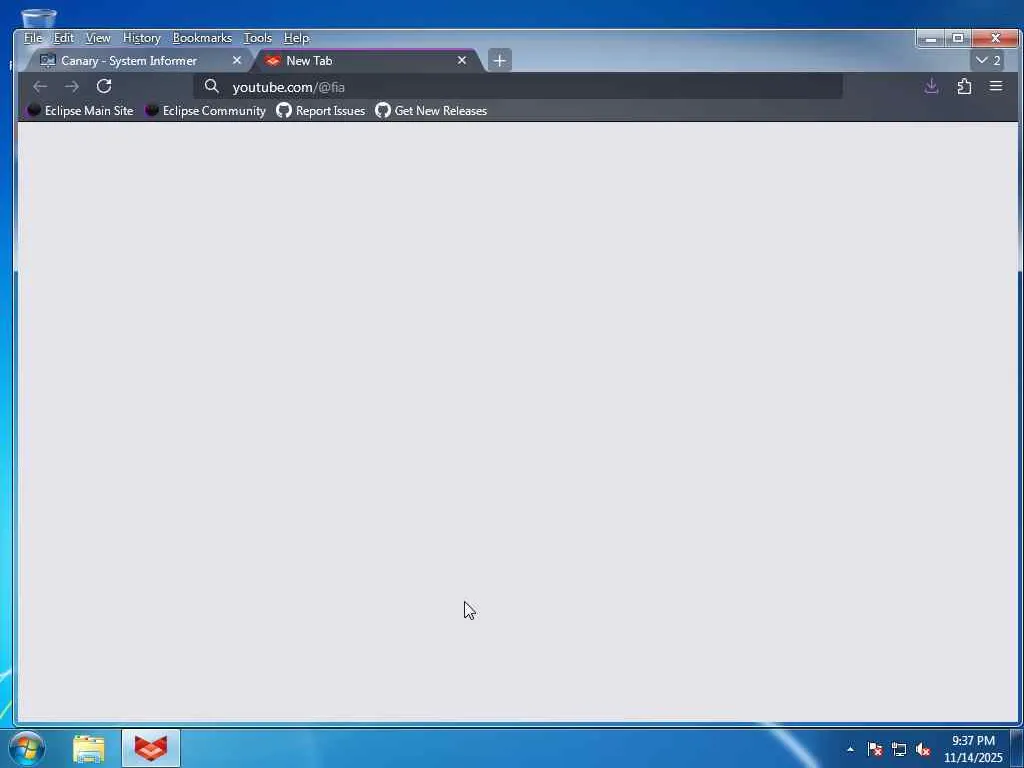Open Get New Releases bookmark
1024x768 pixels.
click(x=431, y=110)
